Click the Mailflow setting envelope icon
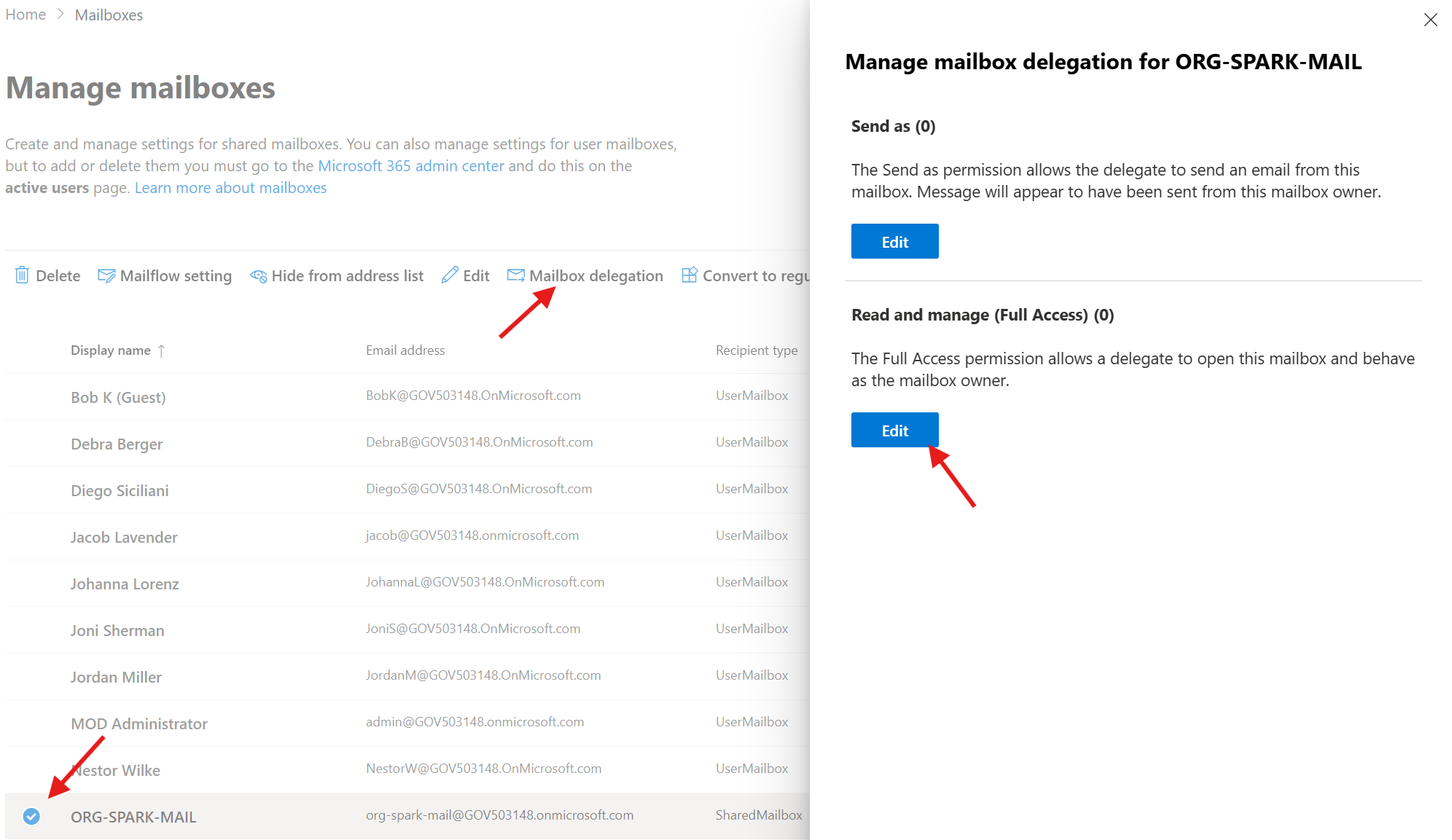Viewport: 1452px width, 840px height. [x=106, y=275]
